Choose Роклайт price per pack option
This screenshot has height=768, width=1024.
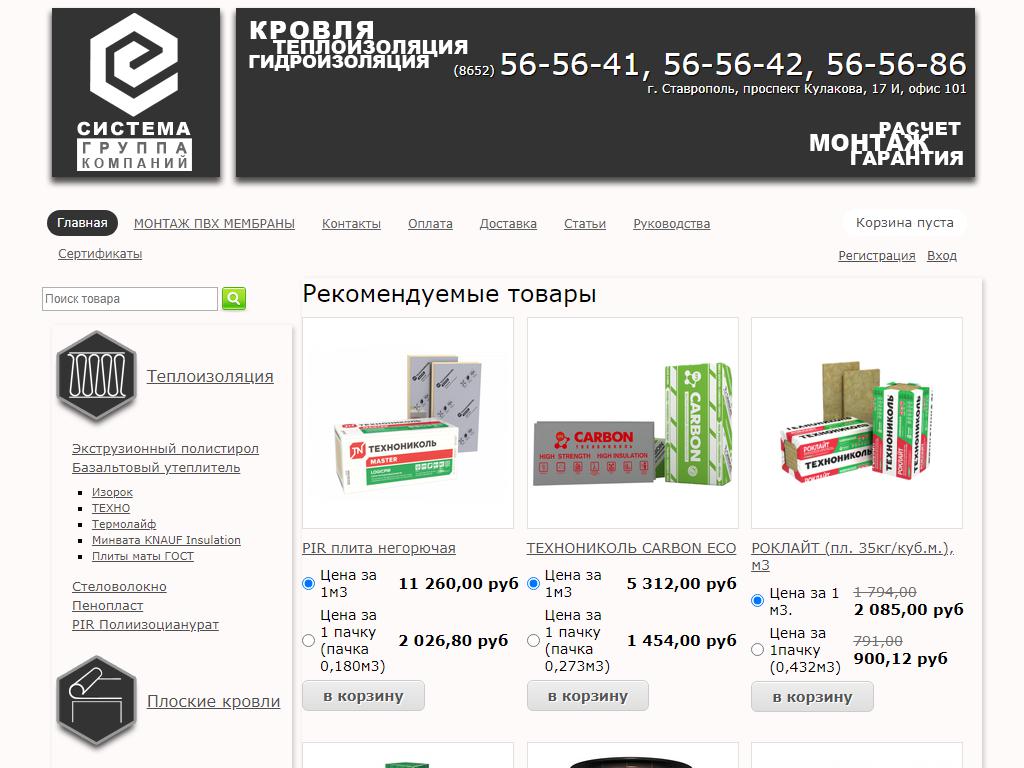[757, 650]
